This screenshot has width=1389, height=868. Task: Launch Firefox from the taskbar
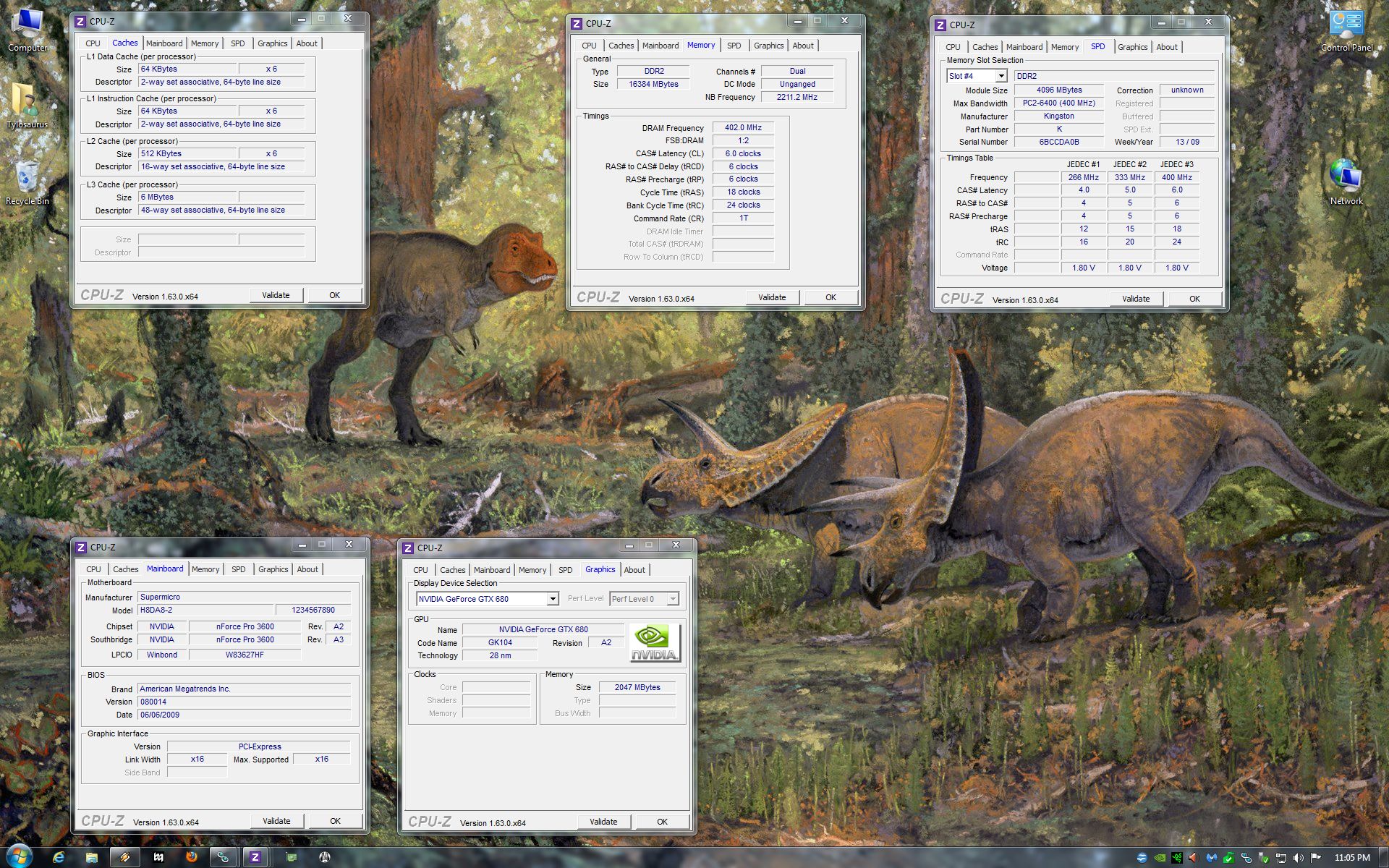pos(191,857)
